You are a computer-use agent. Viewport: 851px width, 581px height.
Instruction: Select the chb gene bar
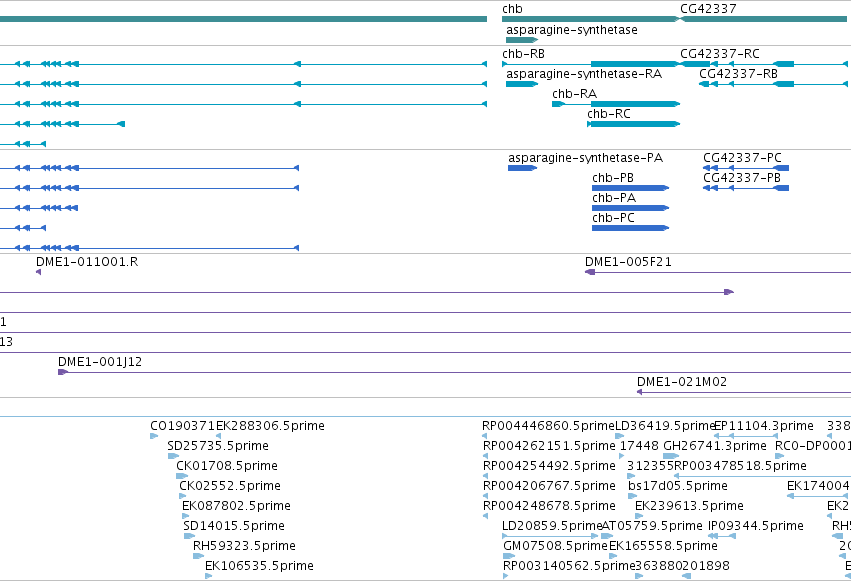[x=590, y=19]
